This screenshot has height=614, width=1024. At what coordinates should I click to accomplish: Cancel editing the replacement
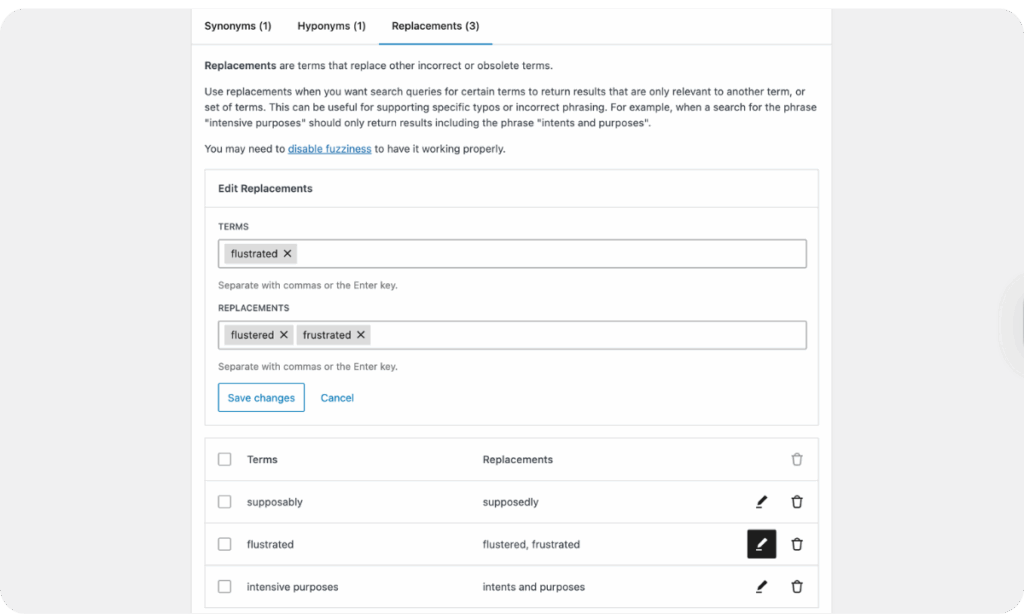pos(337,397)
